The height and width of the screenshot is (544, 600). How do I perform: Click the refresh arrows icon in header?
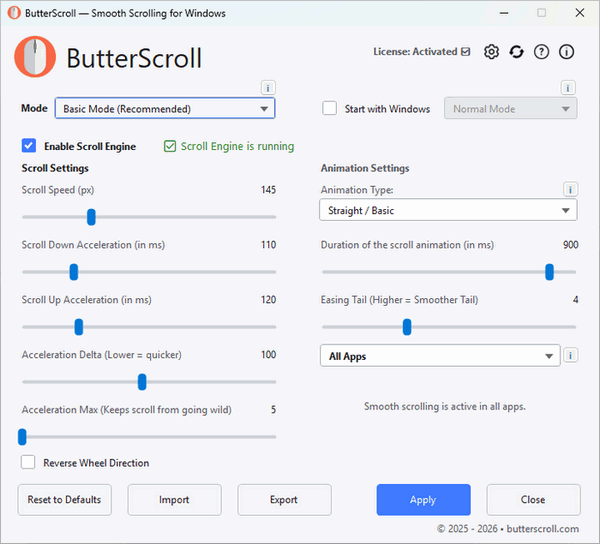click(516, 52)
